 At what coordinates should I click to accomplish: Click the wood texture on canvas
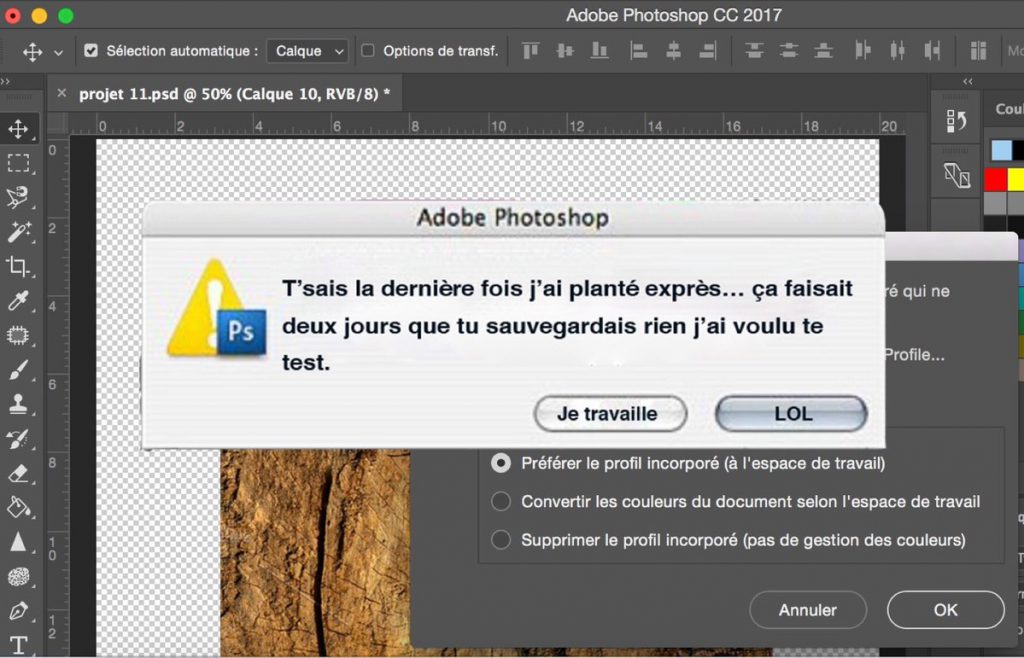pos(313,552)
